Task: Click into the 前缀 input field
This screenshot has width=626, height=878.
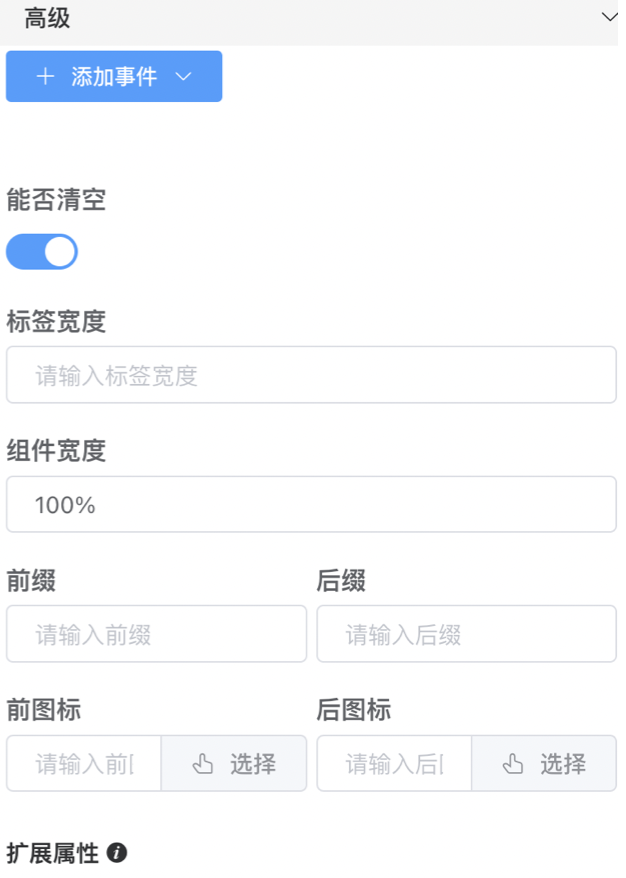Action: click(x=156, y=634)
